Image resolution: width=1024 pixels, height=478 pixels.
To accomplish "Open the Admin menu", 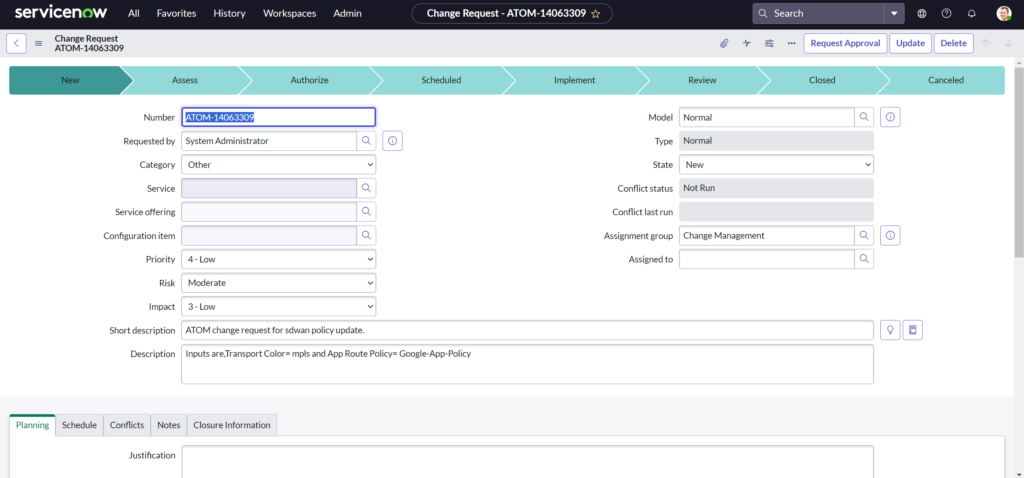I will (347, 14).
